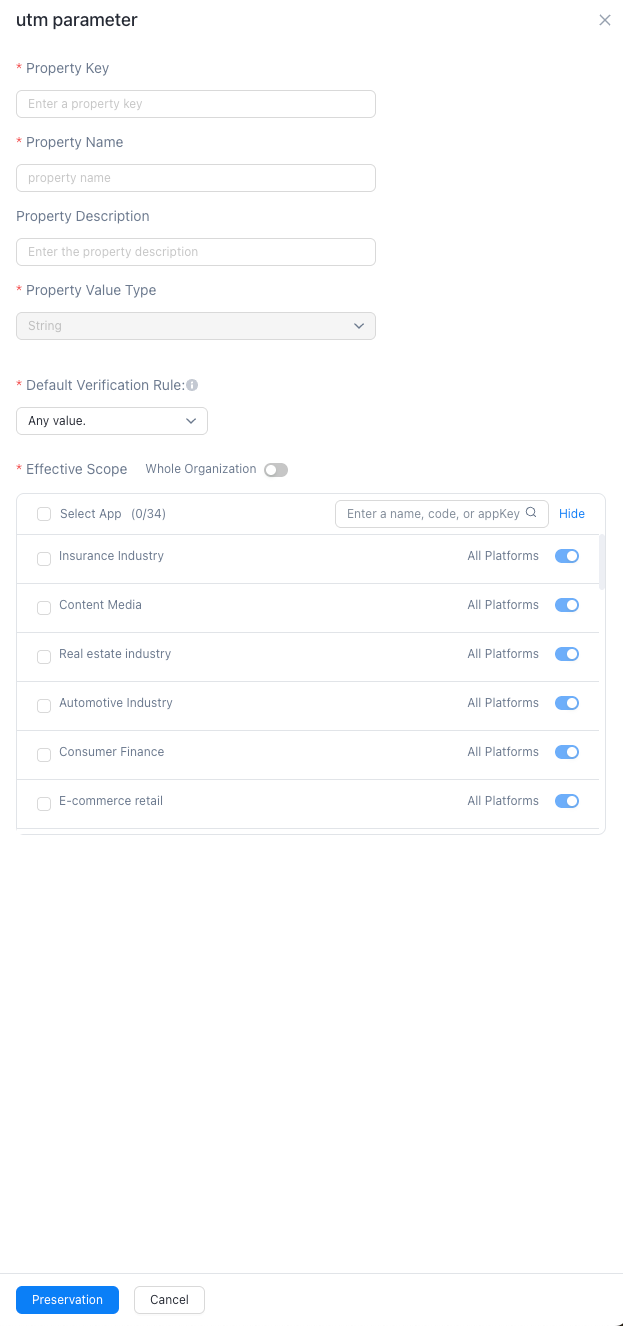Toggle the Whole Organization switch
The height and width of the screenshot is (1326, 623).
276,470
